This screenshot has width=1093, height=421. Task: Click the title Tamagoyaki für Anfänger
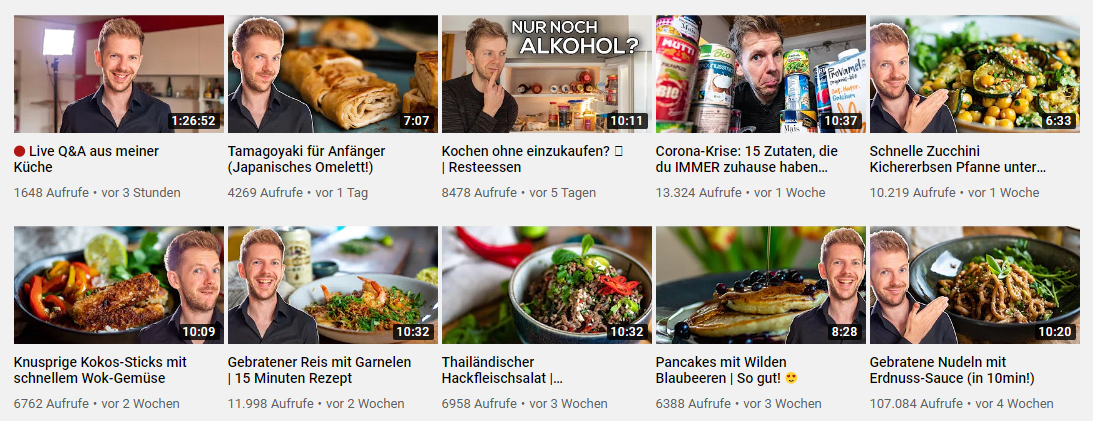[307, 160]
